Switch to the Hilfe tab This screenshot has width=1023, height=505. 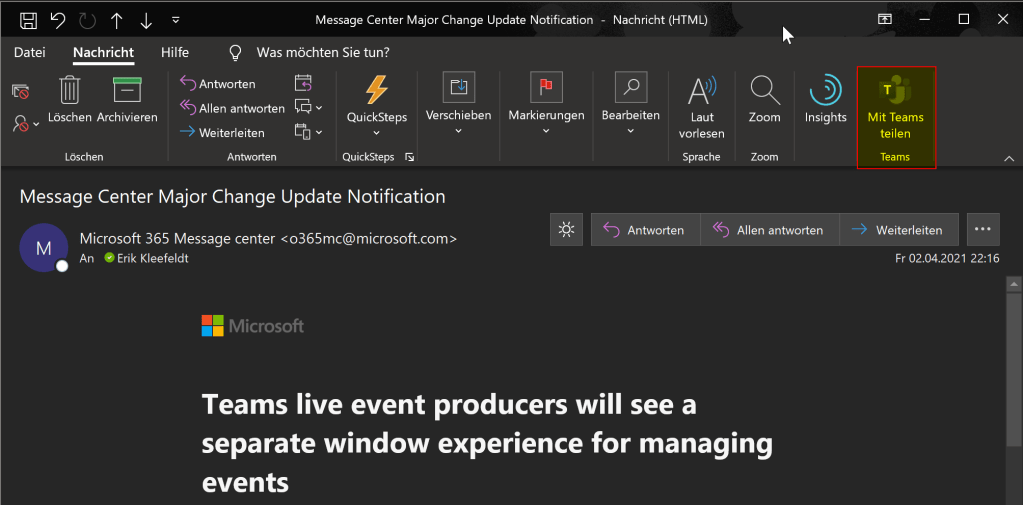click(x=175, y=52)
